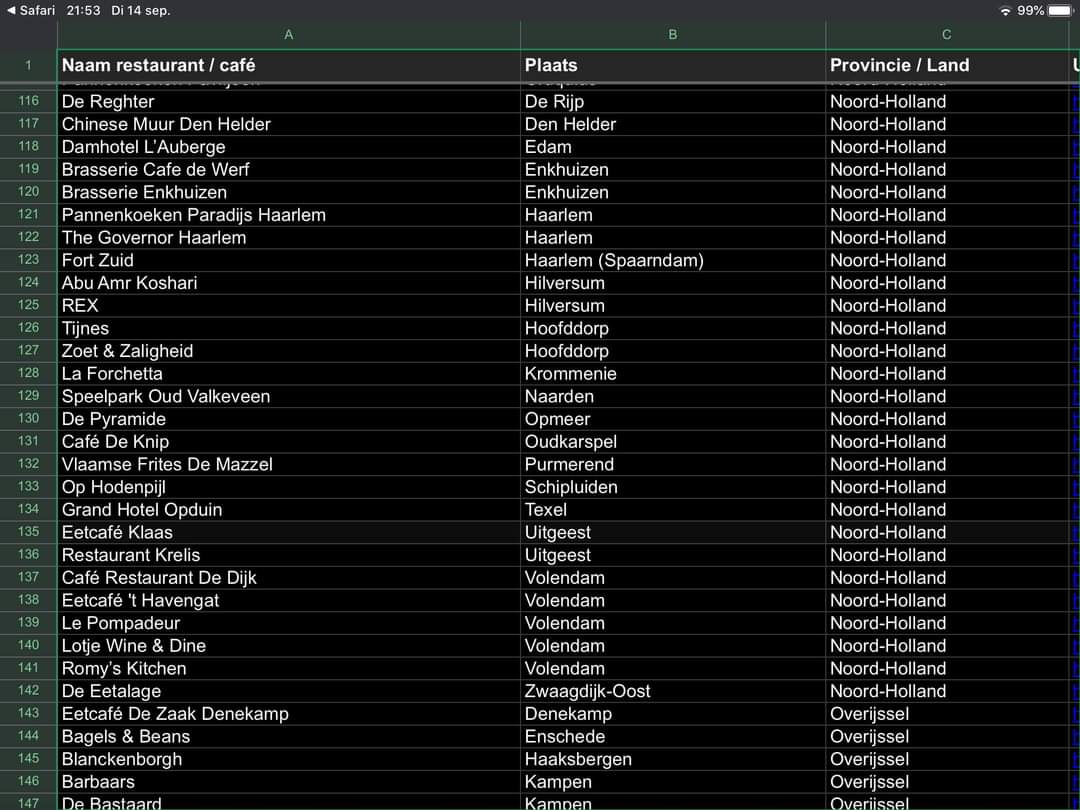Screen dimensions: 1080x810
Task: Select cell 'Restaurant Krelis'
Action: click(x=289, y=555)
